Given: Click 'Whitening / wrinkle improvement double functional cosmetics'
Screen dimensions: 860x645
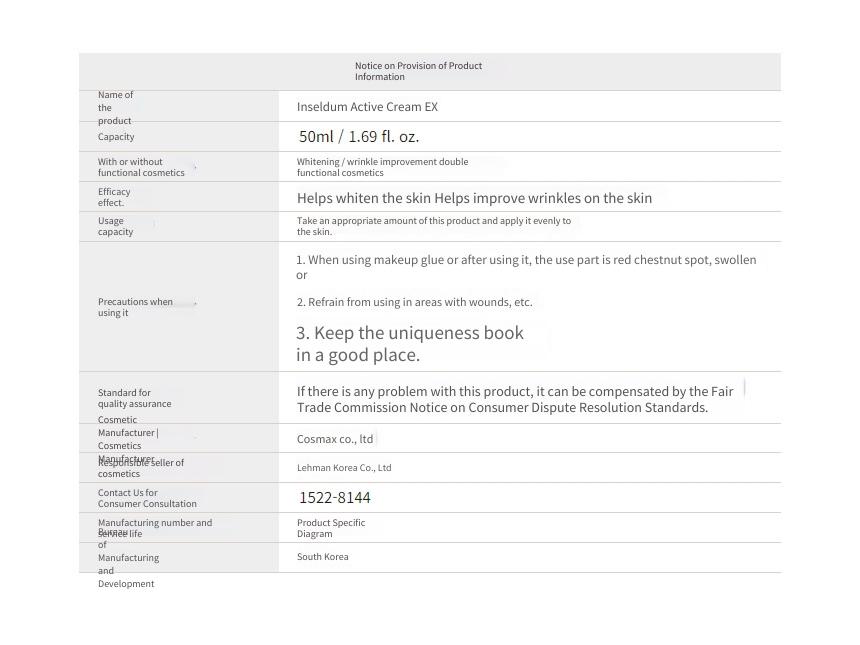Looking at the screenshot, I should pos(382,167).
